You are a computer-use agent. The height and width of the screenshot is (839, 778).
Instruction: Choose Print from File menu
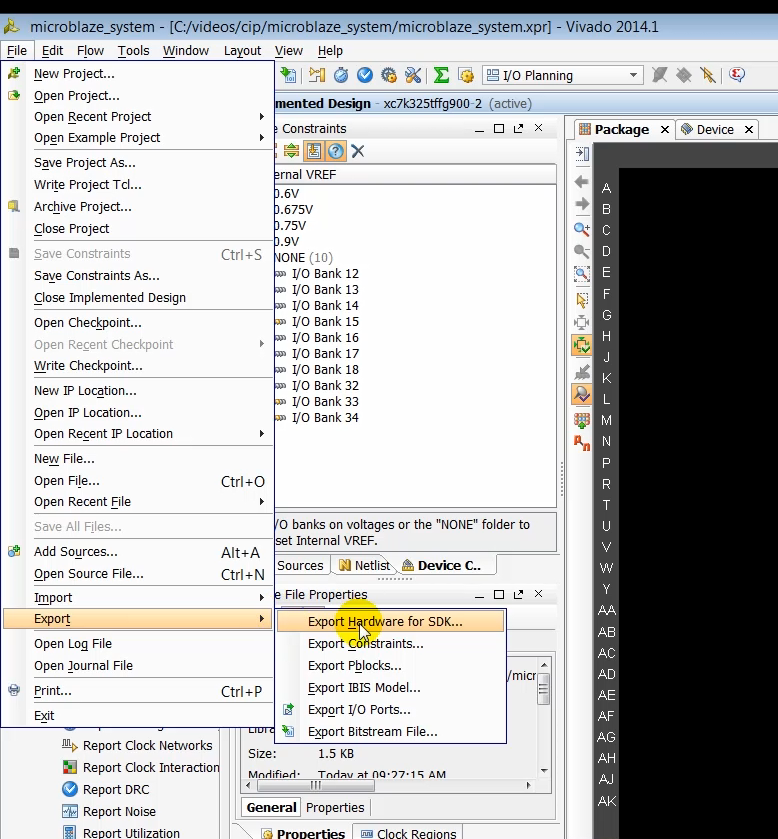[x=138, y=690]
